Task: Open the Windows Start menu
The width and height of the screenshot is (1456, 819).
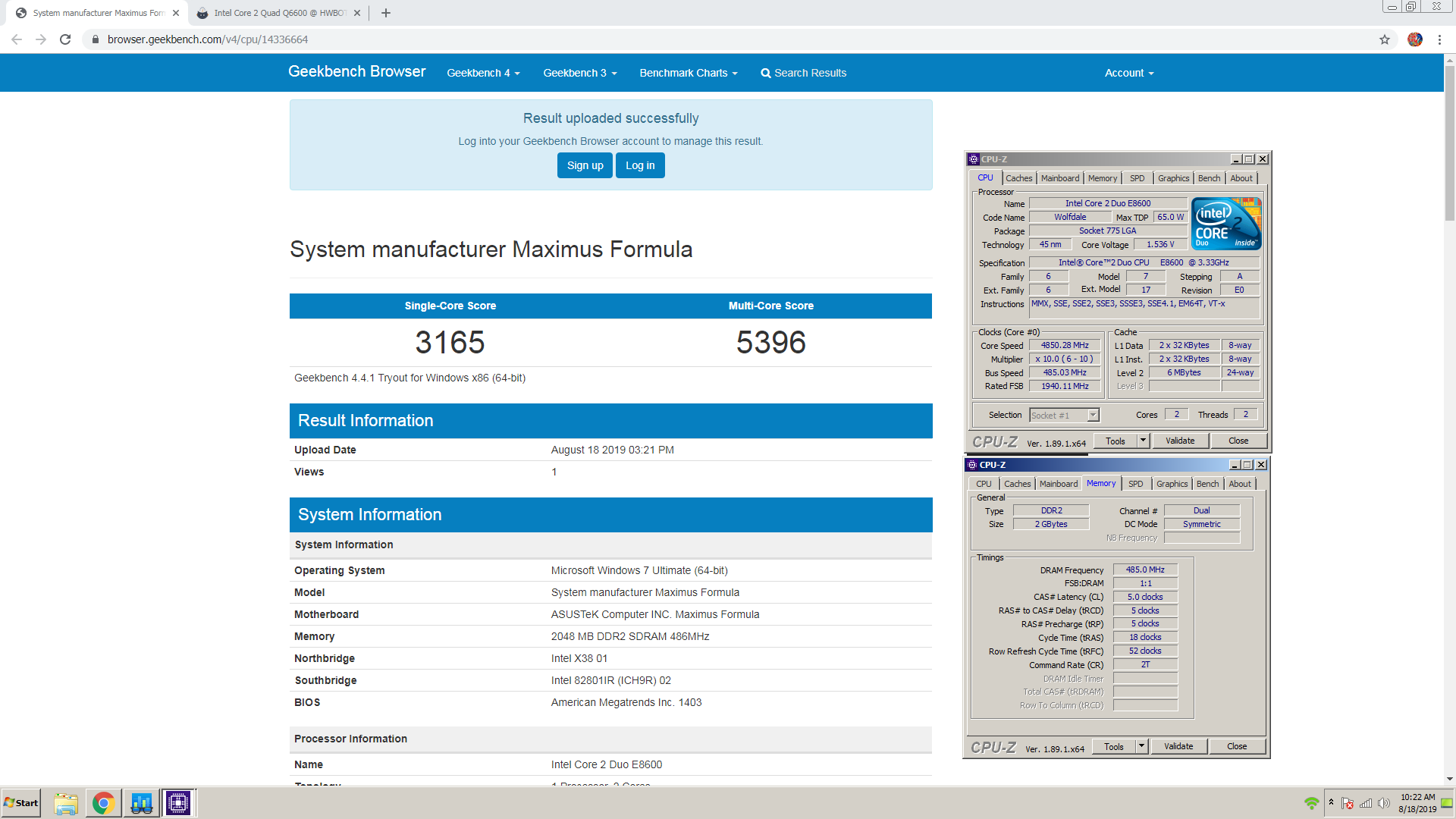Action: [21, 803]
